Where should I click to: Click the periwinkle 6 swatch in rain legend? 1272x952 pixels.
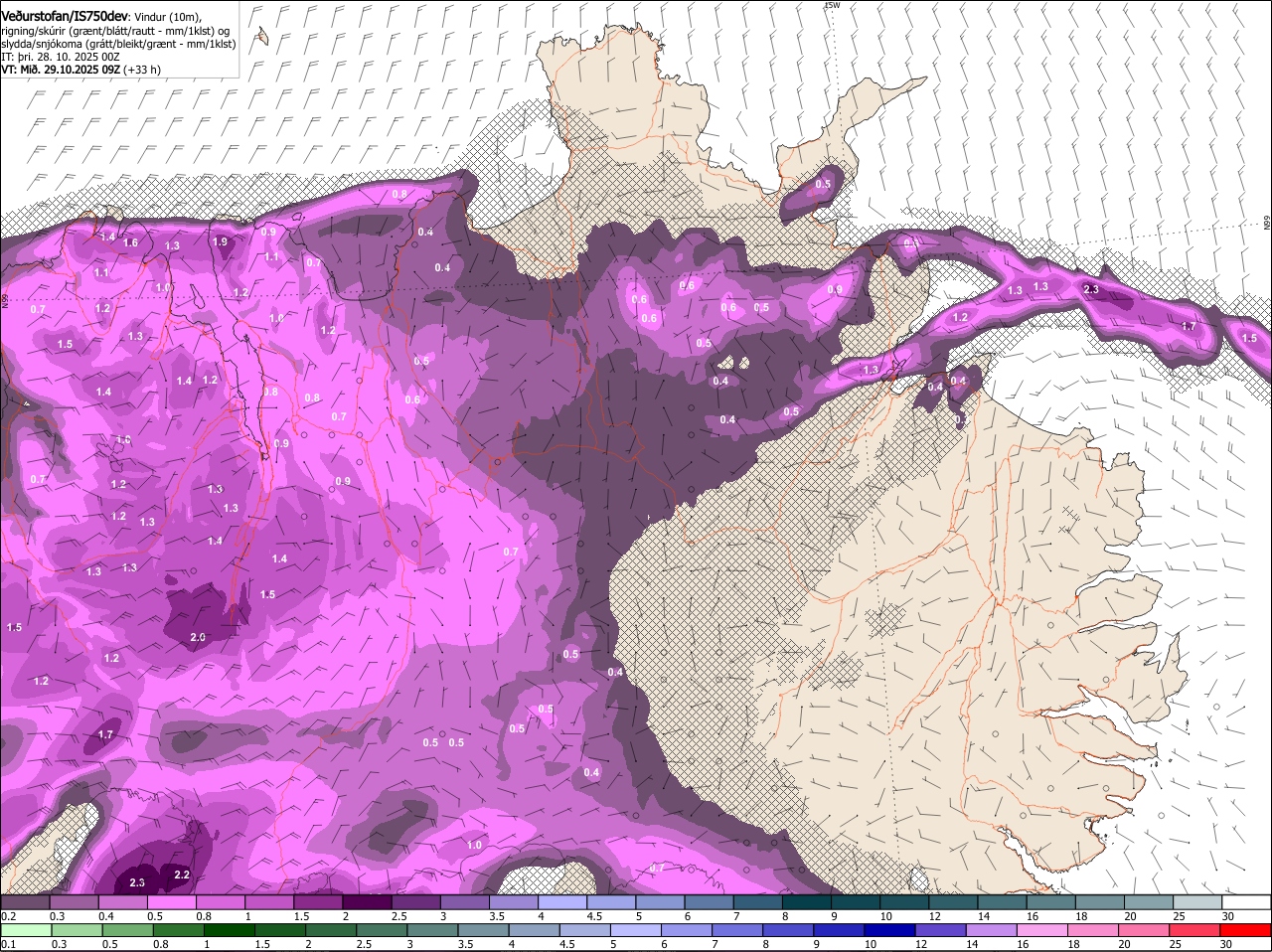[687, 930]
